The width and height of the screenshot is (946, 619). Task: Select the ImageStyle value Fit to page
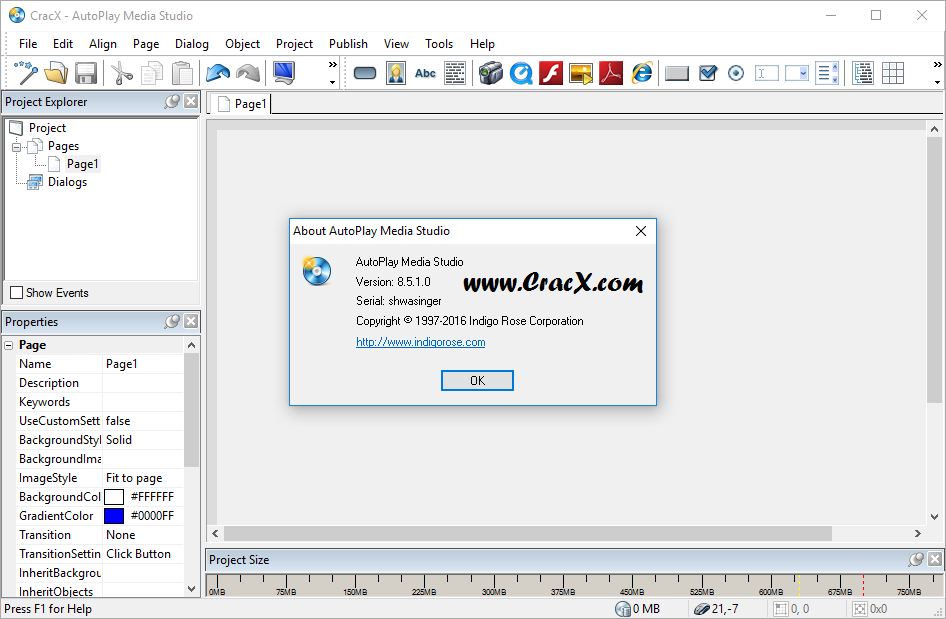pyautogui.click(x=134, y=478)
